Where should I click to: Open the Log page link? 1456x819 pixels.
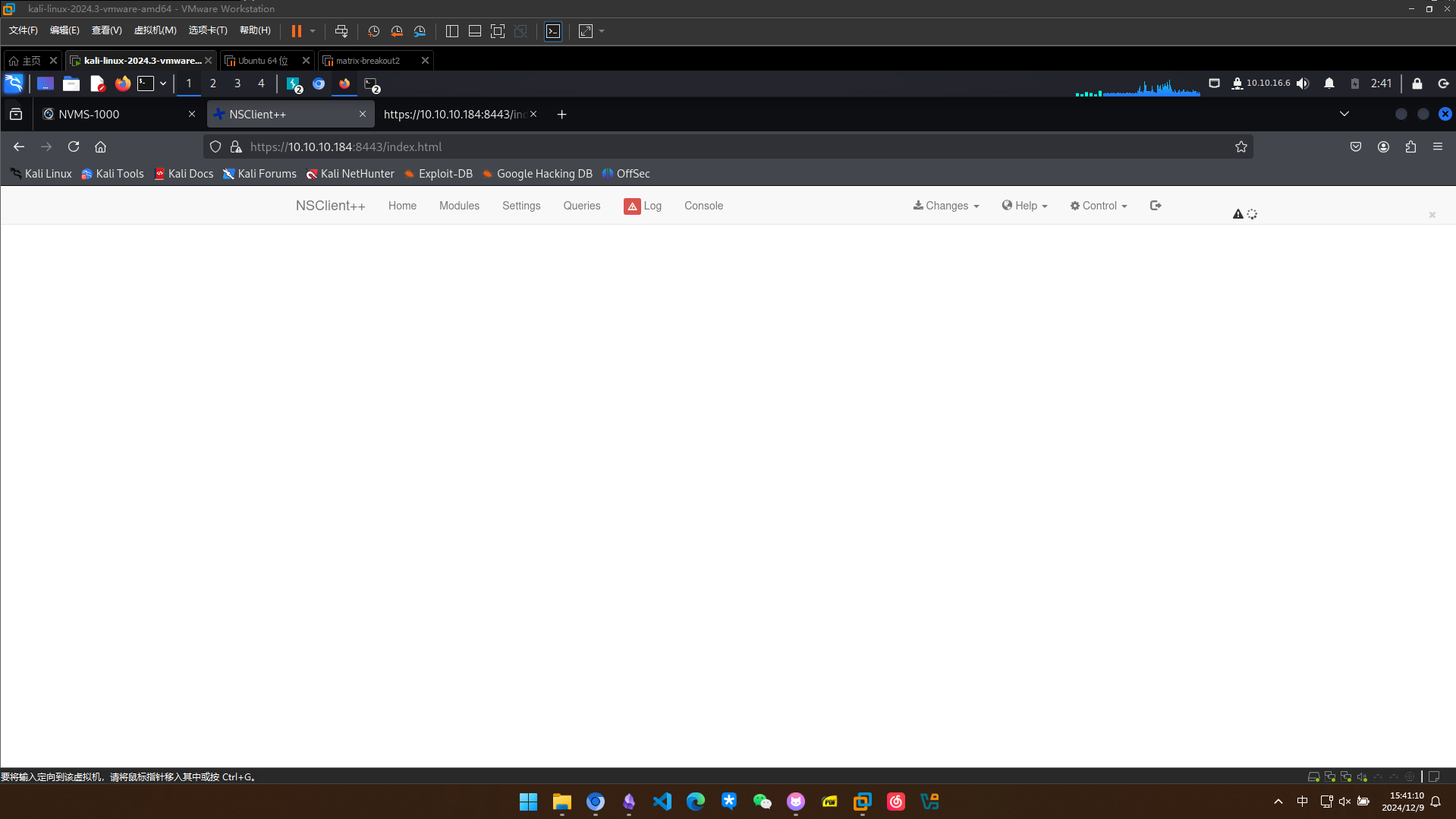click(643, 206)
